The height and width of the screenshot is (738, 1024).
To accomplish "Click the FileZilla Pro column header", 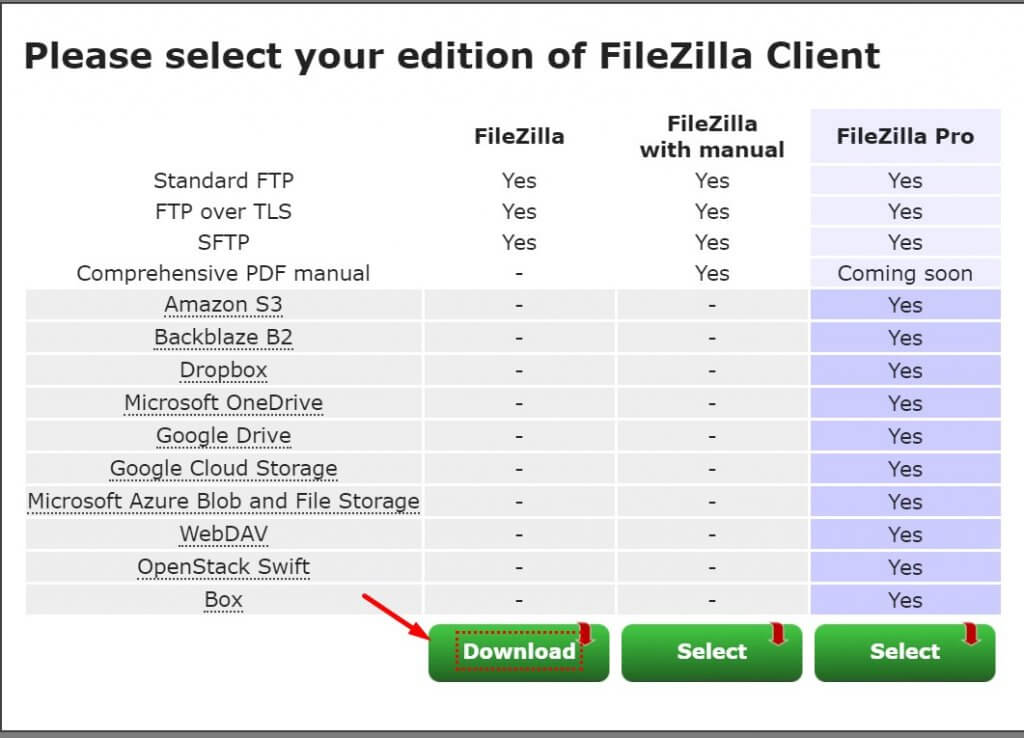I will point(905,137).
